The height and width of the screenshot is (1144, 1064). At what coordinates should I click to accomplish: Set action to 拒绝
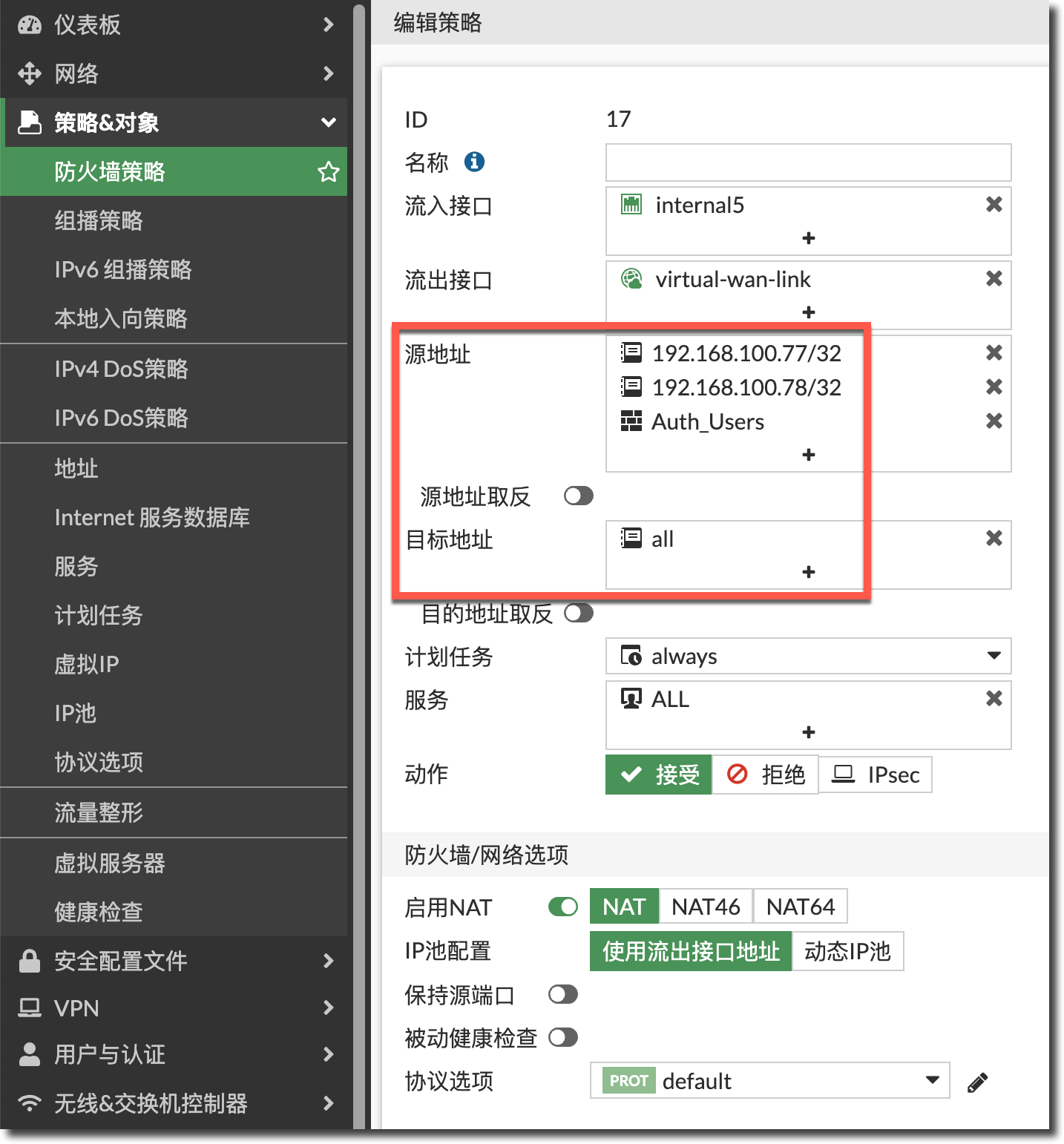click(x=766, y=775)
